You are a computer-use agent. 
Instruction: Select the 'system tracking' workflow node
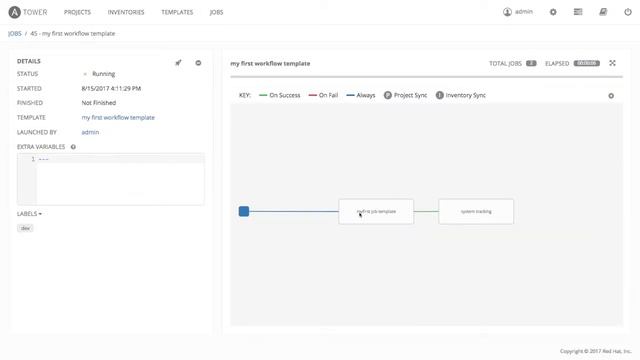click(x=476, y=211)
